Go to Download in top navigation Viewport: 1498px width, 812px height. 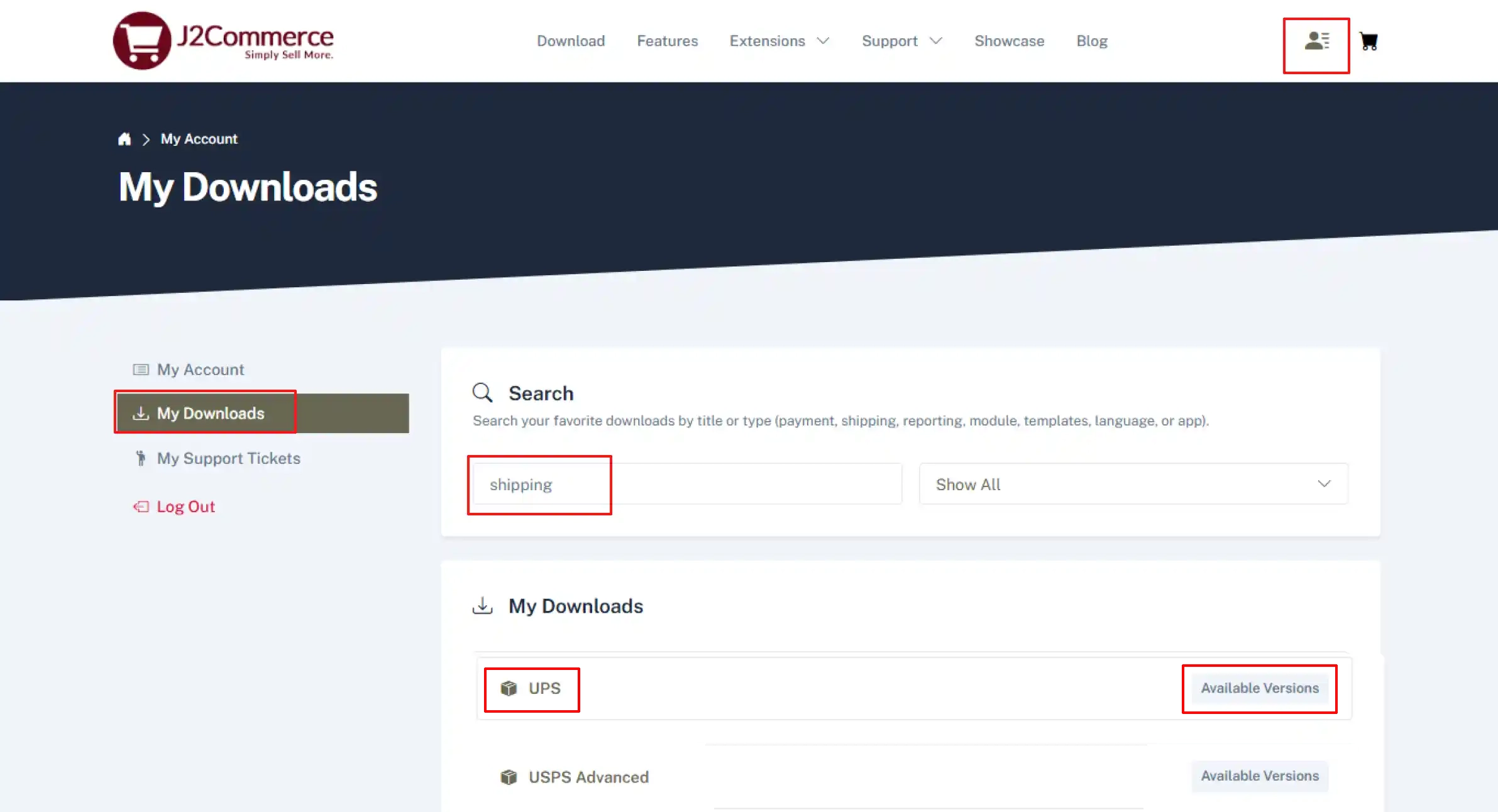[x=571, y=41]
